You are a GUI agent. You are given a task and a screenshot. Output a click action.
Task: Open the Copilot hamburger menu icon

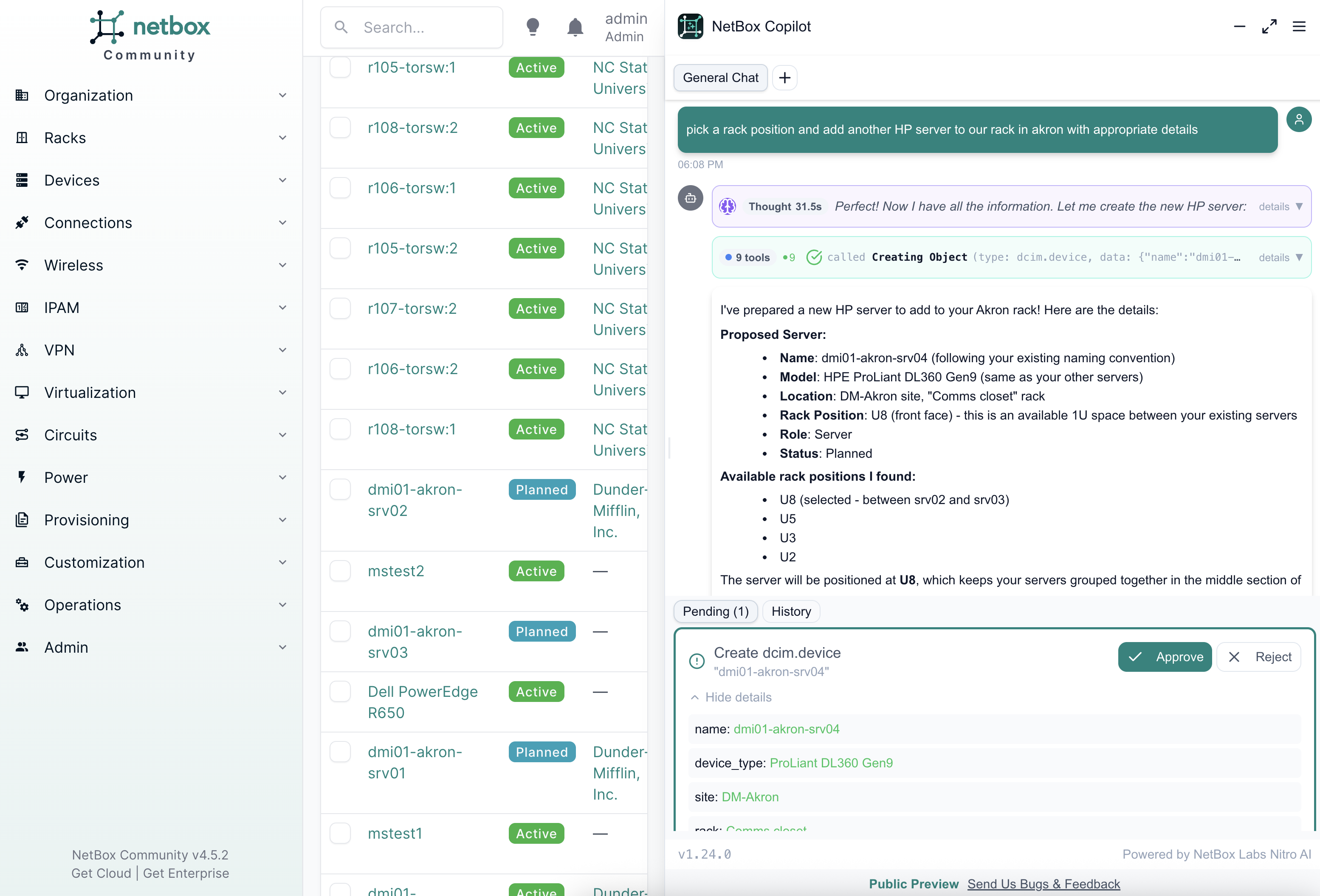point(1298,27)
